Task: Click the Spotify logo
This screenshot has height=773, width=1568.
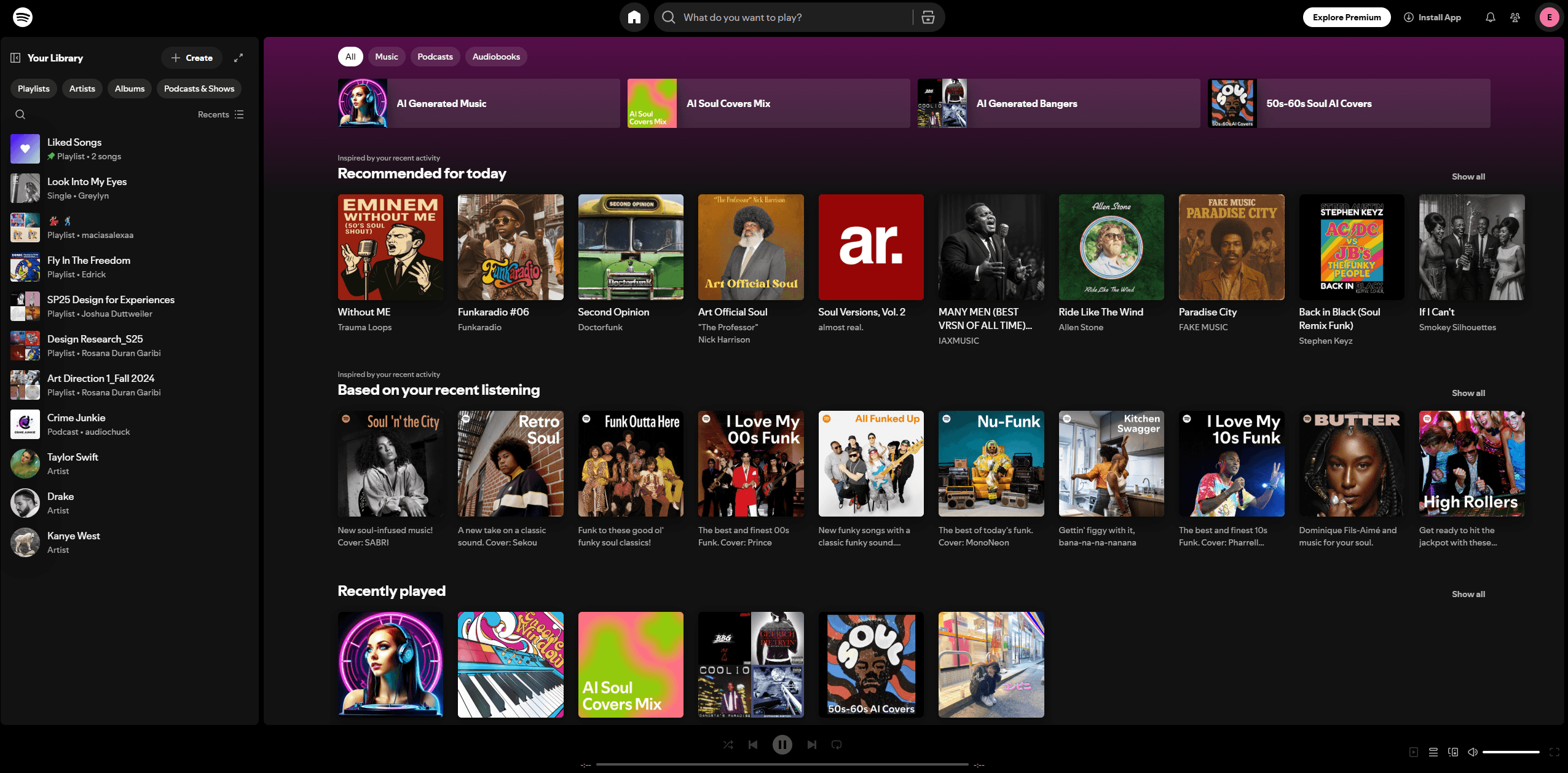Action: pyautogui.click(x=23, y=17)
